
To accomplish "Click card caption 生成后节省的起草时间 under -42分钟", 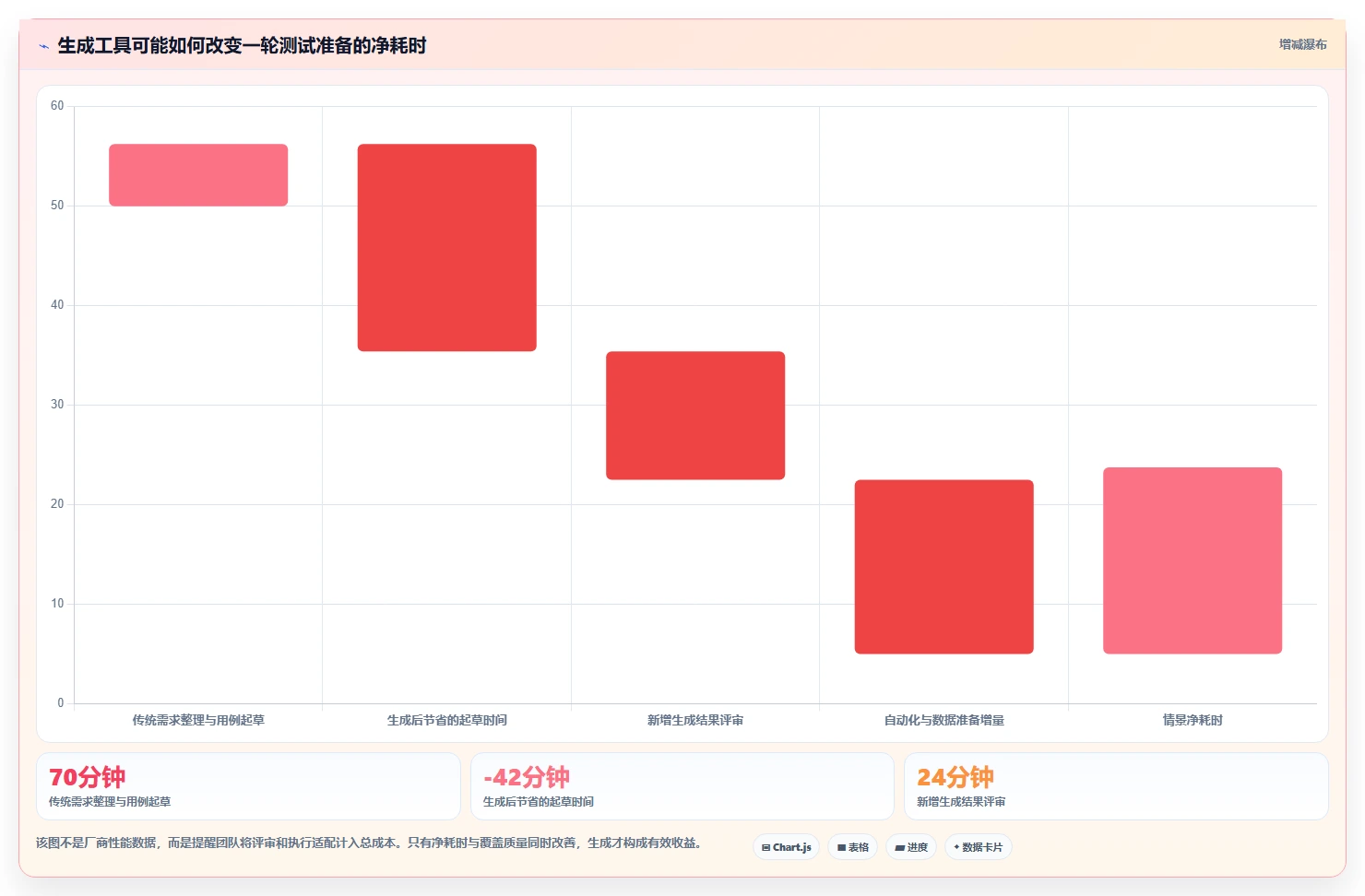I will pos(539,802).
